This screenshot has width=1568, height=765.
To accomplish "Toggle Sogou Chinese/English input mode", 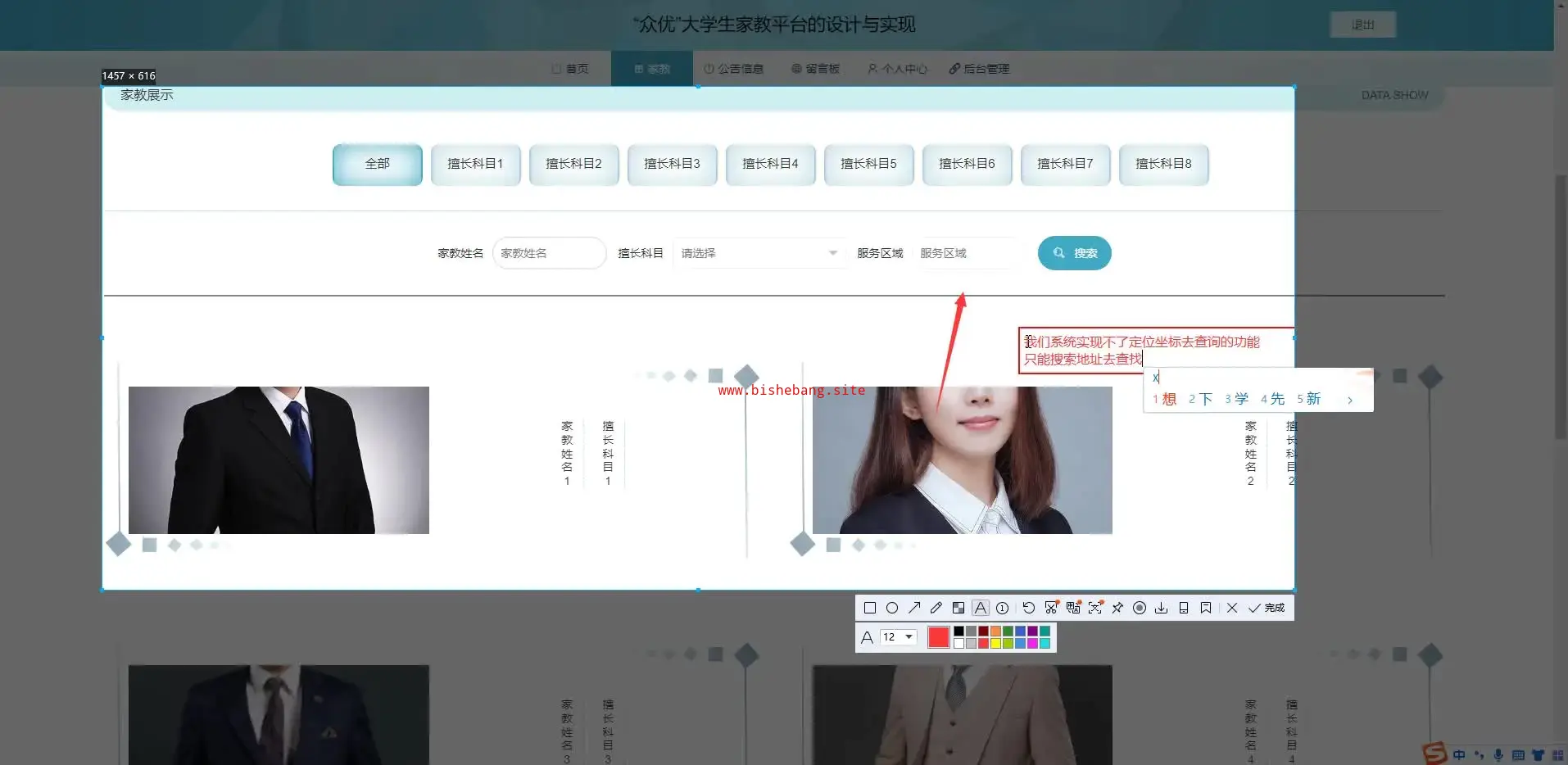I will tap(1459, 755).
